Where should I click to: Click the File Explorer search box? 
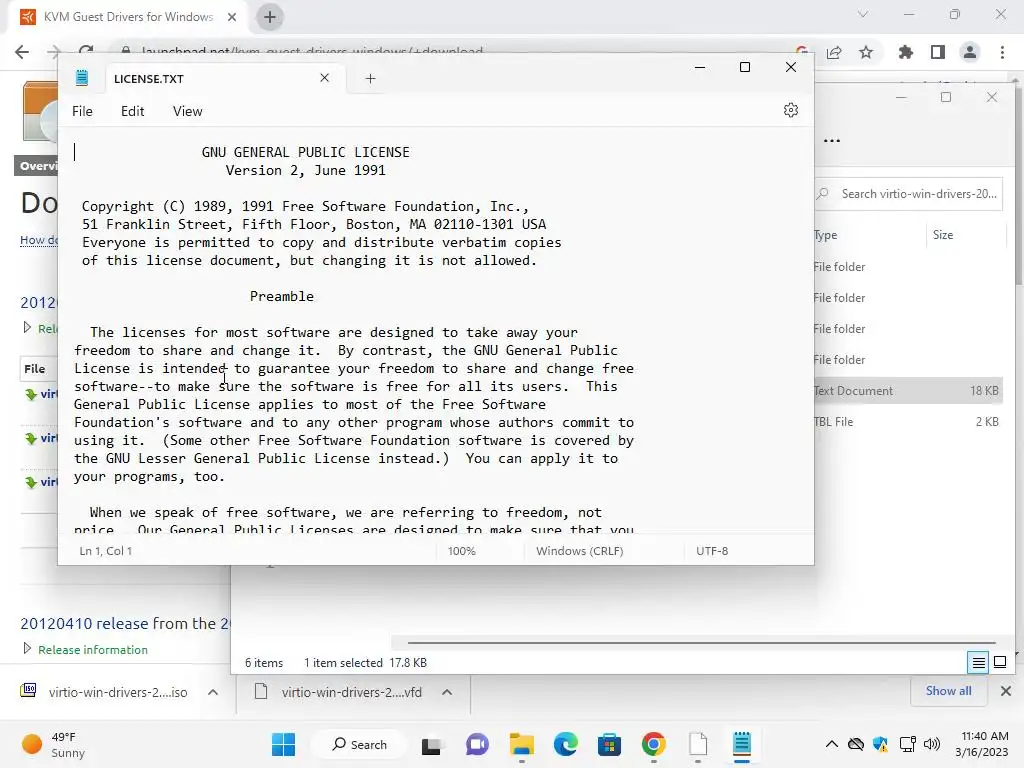tap(908, 194)
